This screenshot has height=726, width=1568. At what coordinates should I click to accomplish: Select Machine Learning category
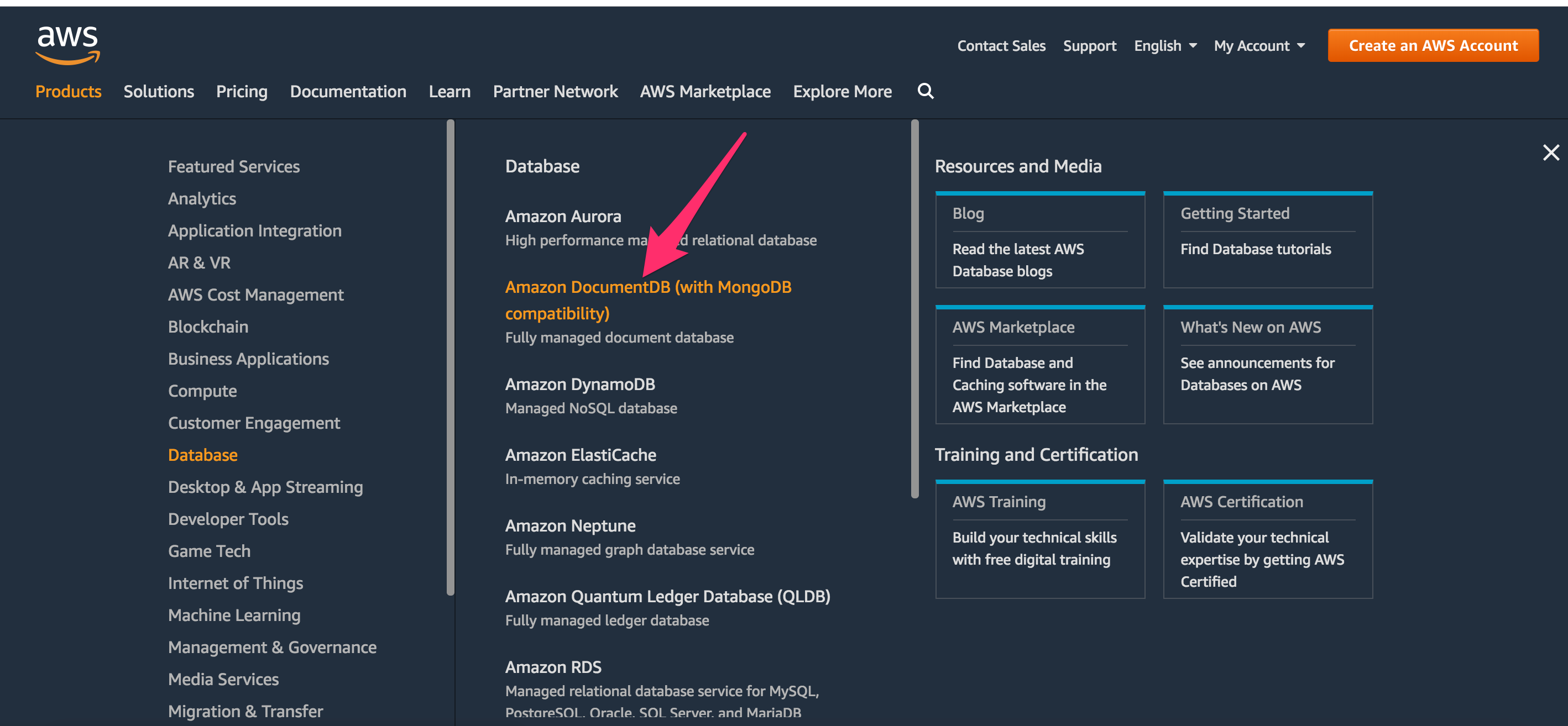[x=234, y=615]
